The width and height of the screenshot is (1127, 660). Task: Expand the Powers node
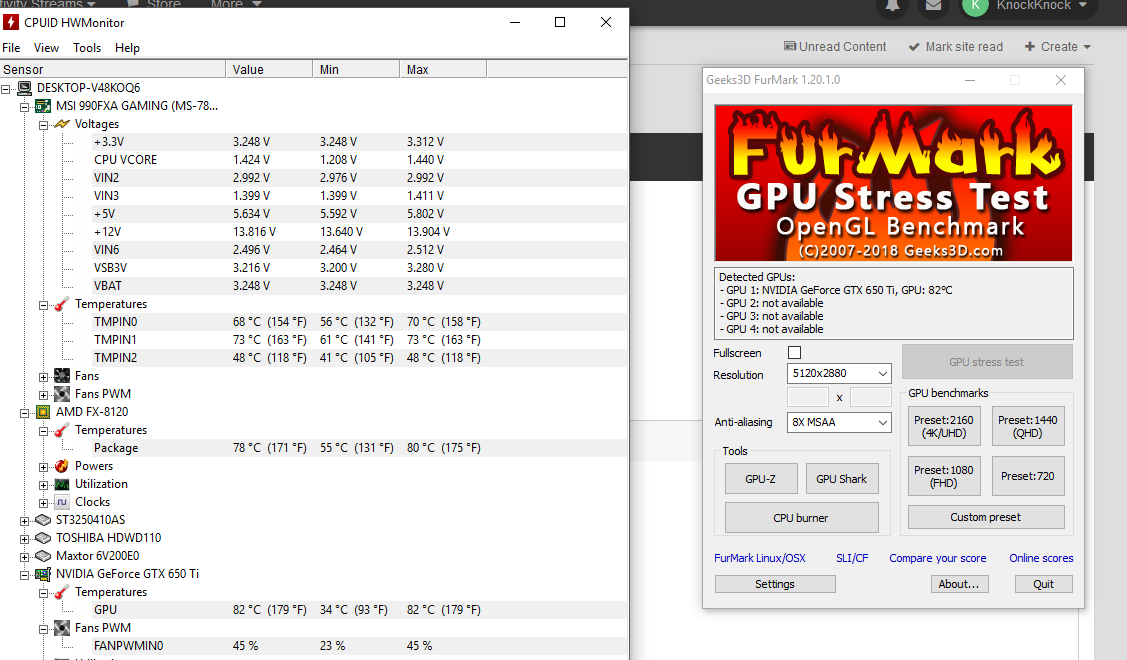click(x=43, y=467)
